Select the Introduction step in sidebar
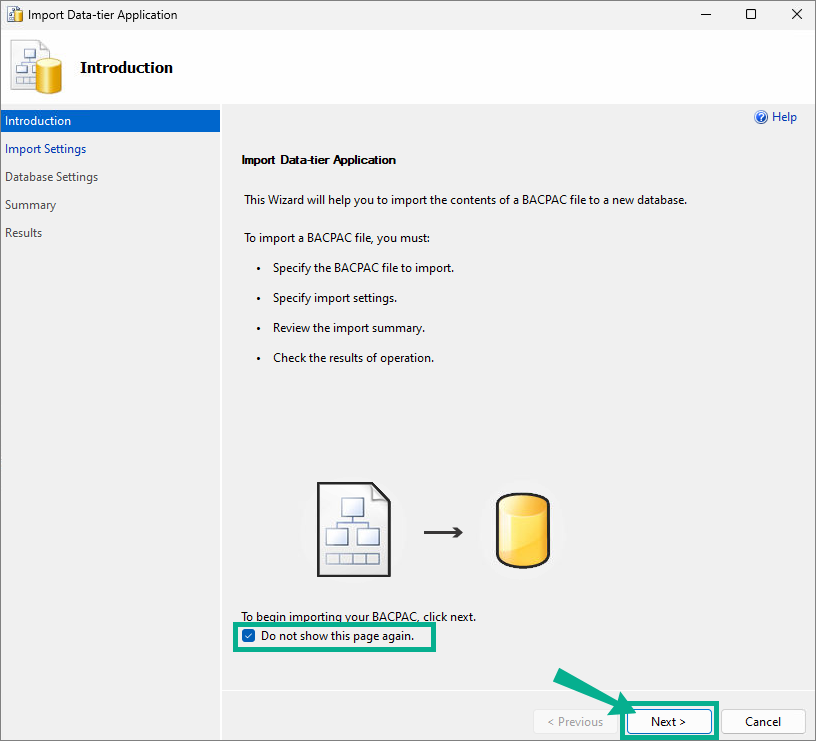Image resolution: width=816 pixels, height=741 pixels. point(110,121)
